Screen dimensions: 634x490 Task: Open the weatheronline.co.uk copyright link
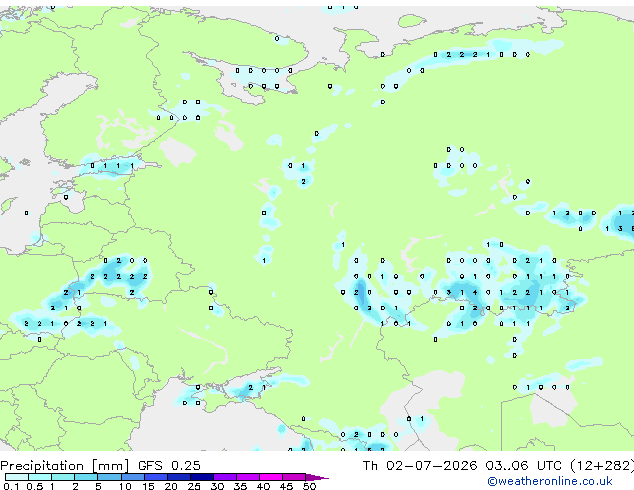(550, 481)
